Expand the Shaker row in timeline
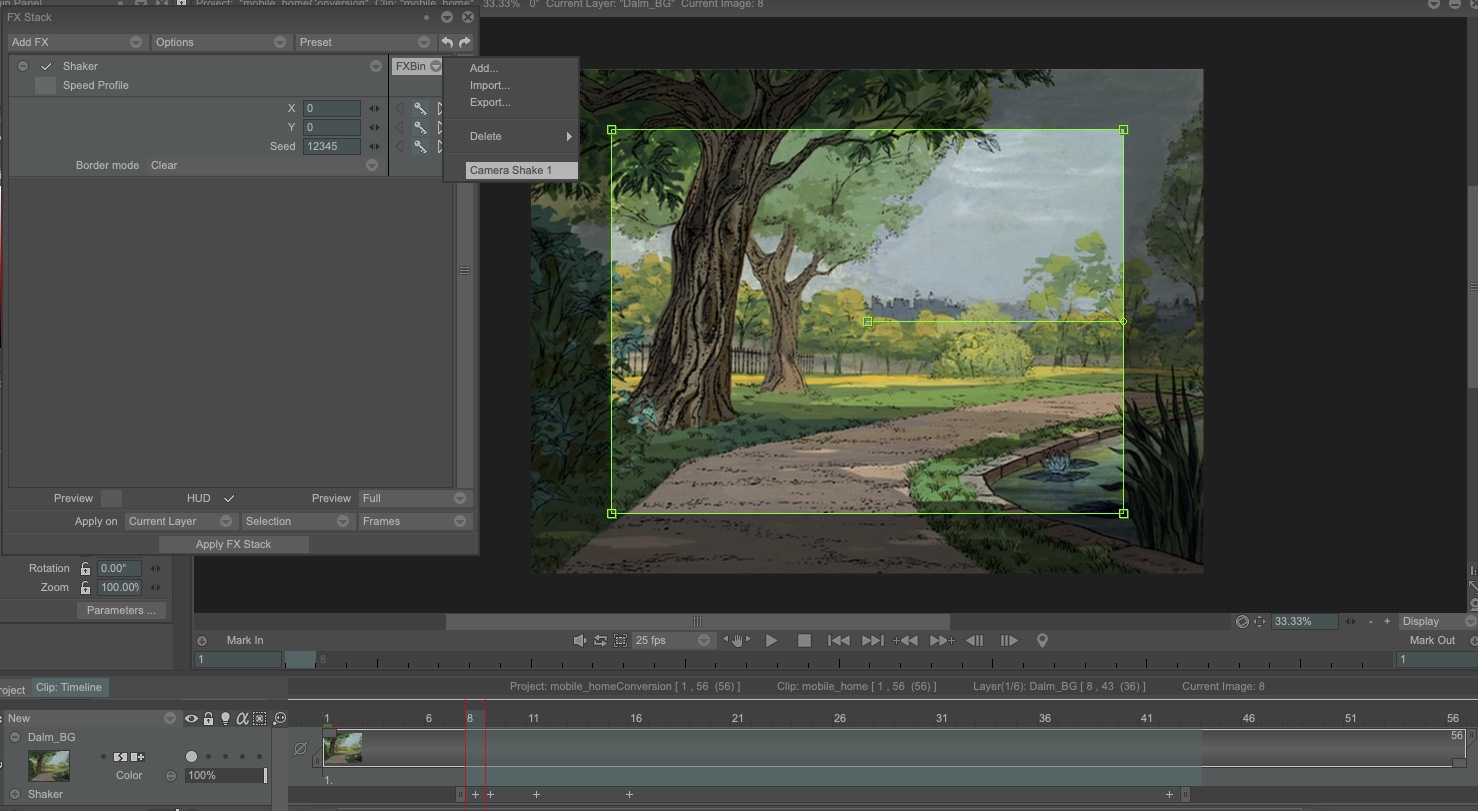This screenshot has height=811, width=1478. tap(15, 794)
